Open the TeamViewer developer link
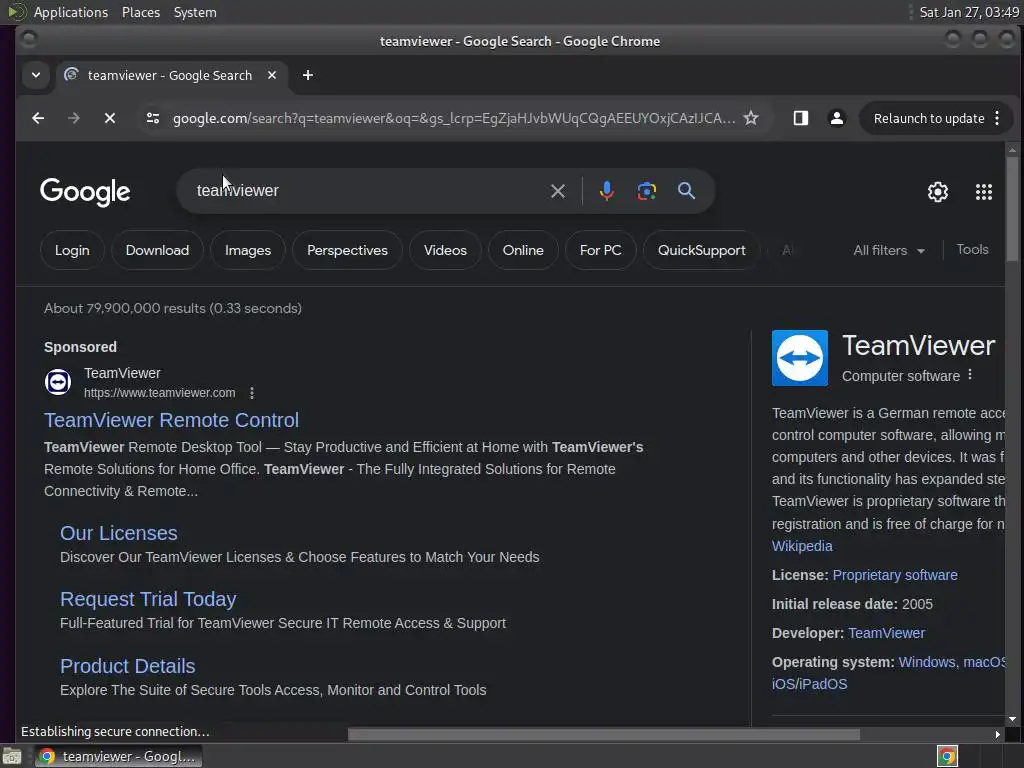 [x=886, y=633]
